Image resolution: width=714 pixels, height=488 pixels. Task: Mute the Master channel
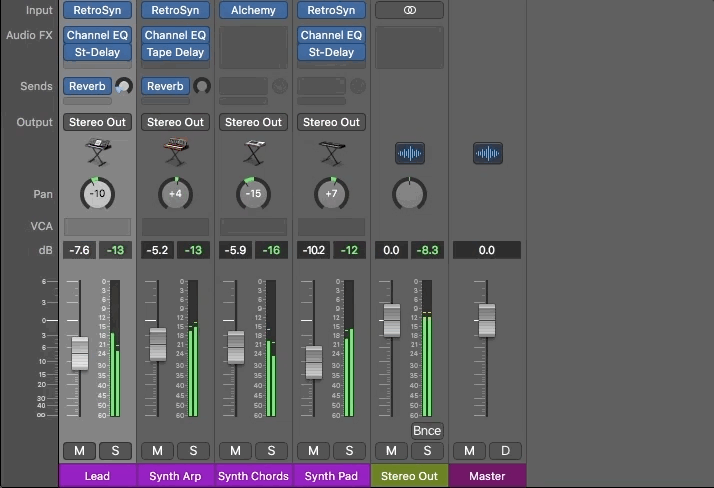[x=469, y=451]
